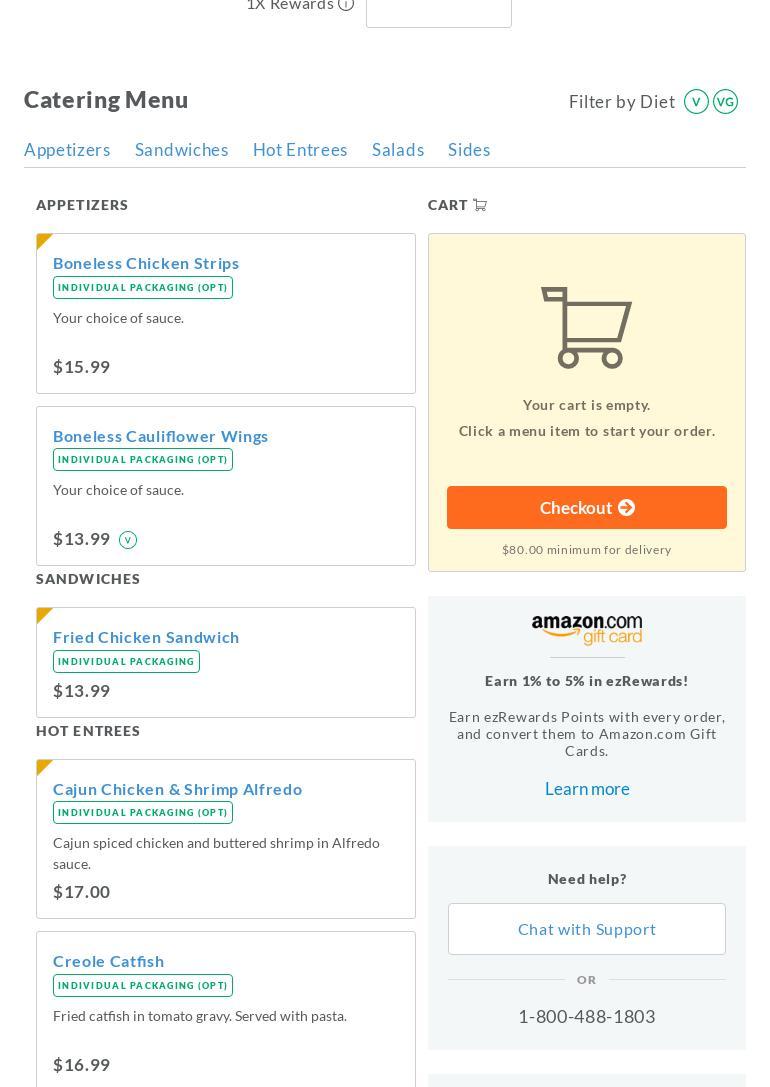Follow the Learn more ezRewards link
The image size is (770, 1087).
pyautogui.click(x=587, y=789)
